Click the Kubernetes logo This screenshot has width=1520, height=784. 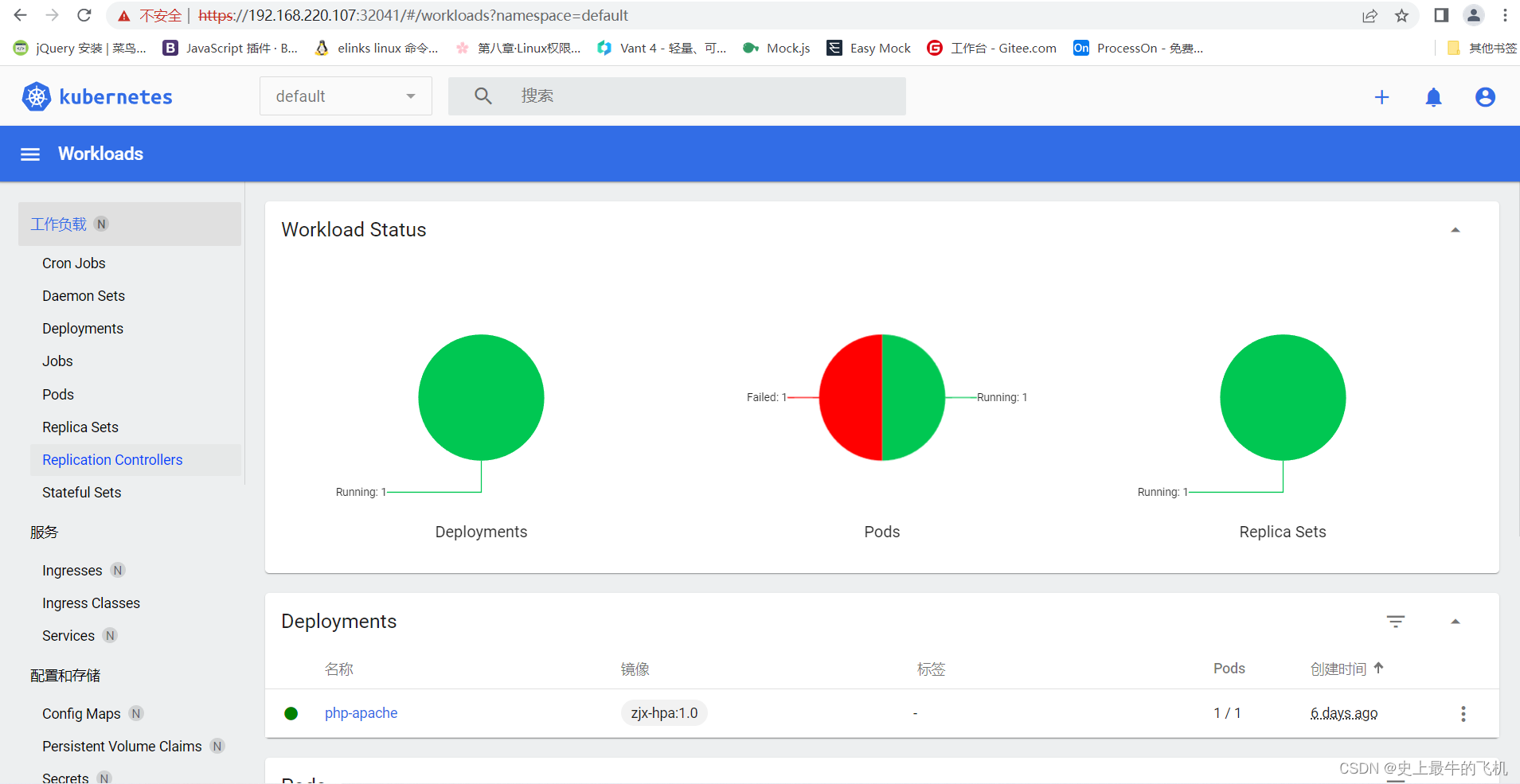pos(97,96)
